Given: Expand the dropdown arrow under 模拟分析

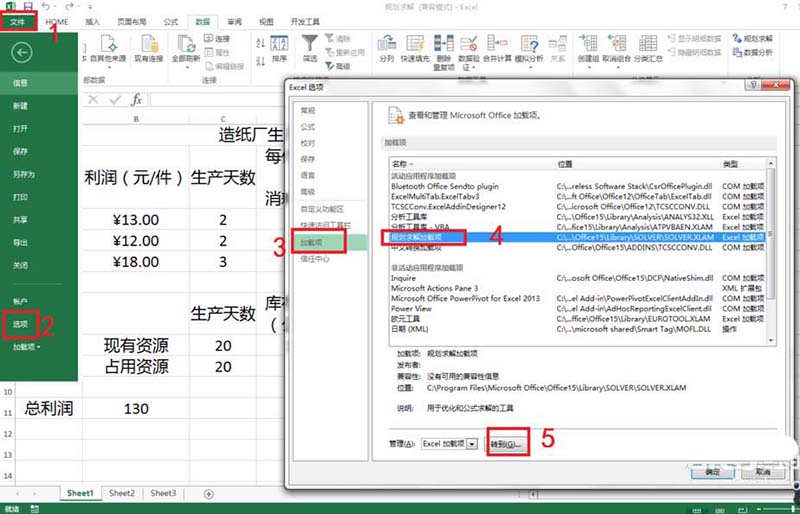Looking at the screenshot, I should pos(529,67).
